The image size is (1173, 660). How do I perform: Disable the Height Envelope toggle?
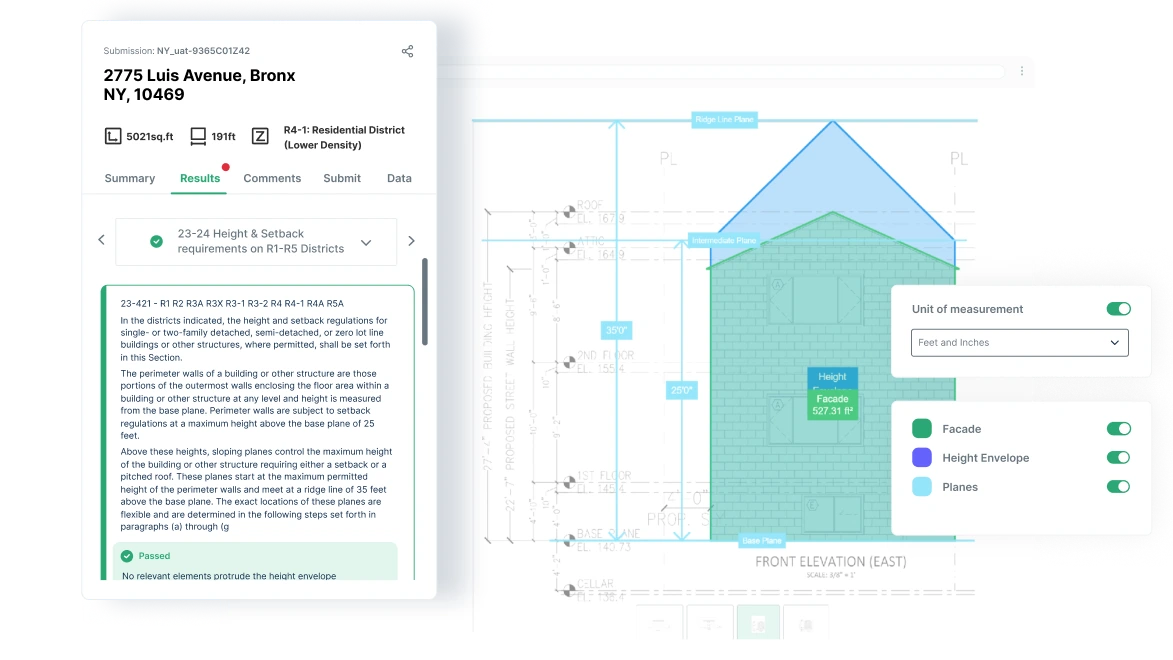coord(1118,457)
